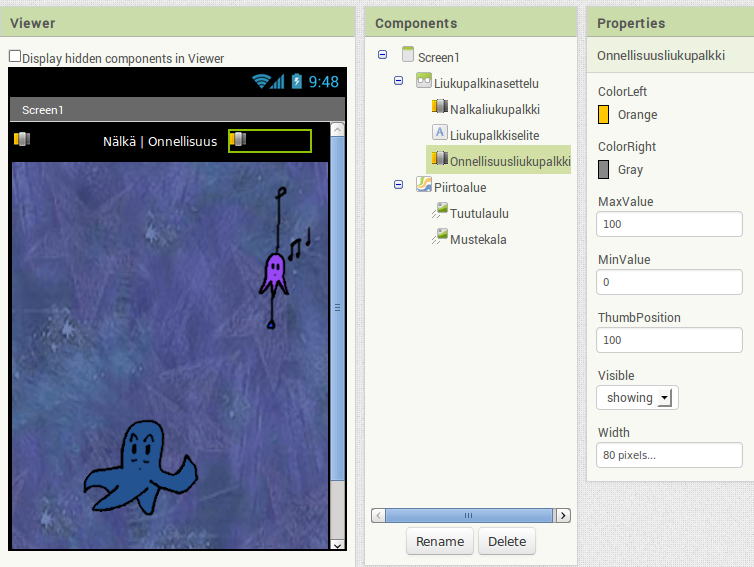Click the signal strength icon in status bar
Image resolution: width=754 pixels, height=567 pixels.
277,81
